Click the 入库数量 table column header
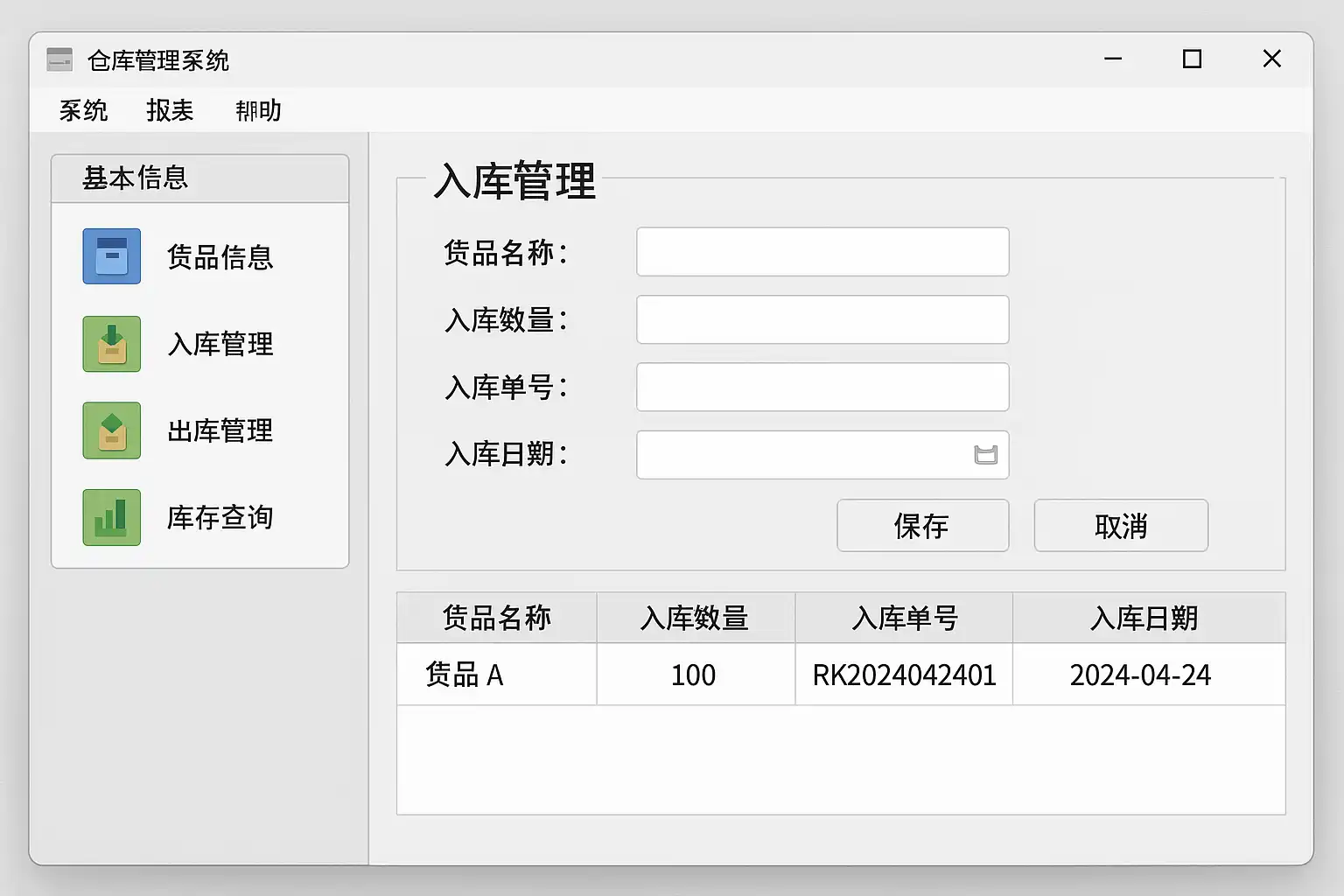1344x896 pixels. [696, 618]
